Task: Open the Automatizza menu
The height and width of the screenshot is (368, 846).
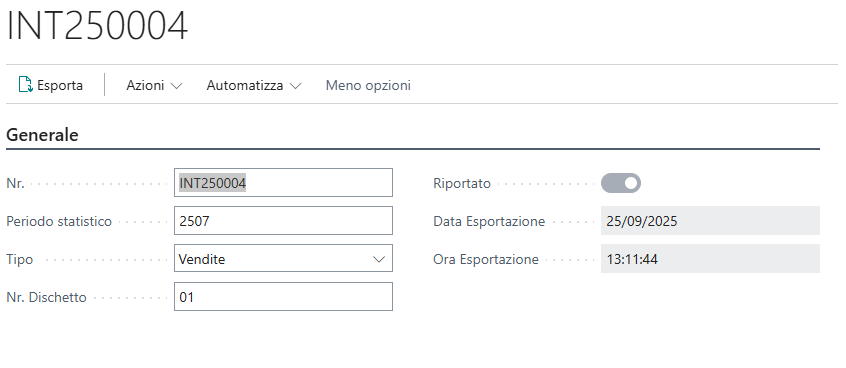Action: tap(254, 85)
